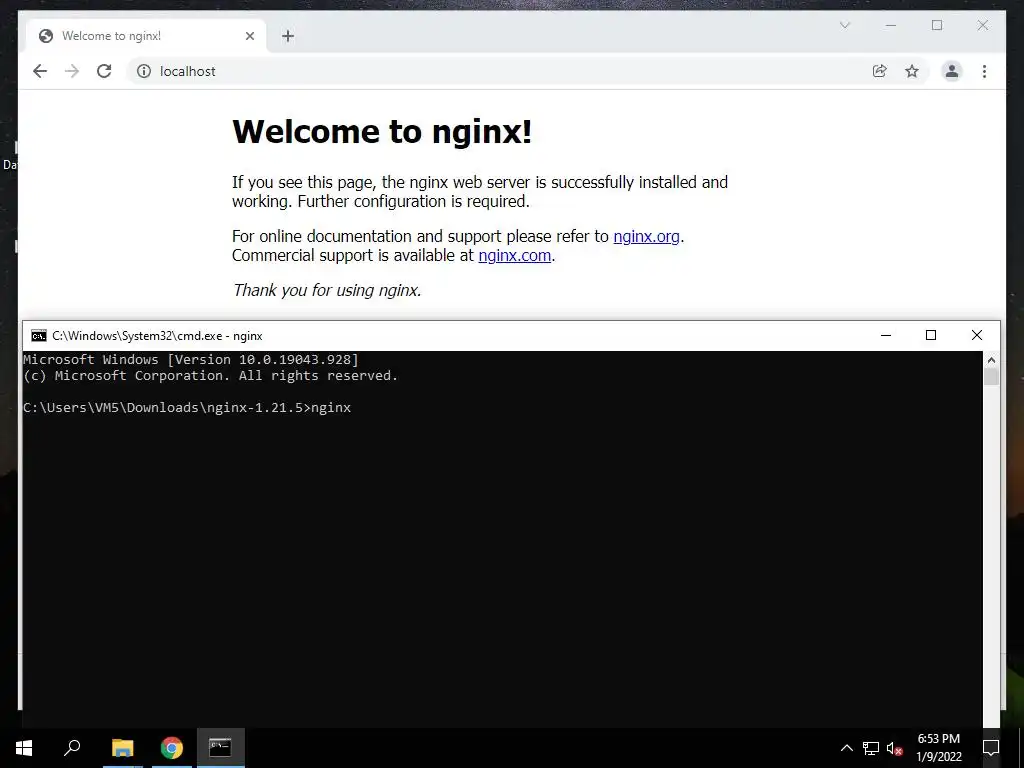Screen dimensions: 1024x768
Task: Click the cmd.exe title bar icon
Action: coord(39,336)
